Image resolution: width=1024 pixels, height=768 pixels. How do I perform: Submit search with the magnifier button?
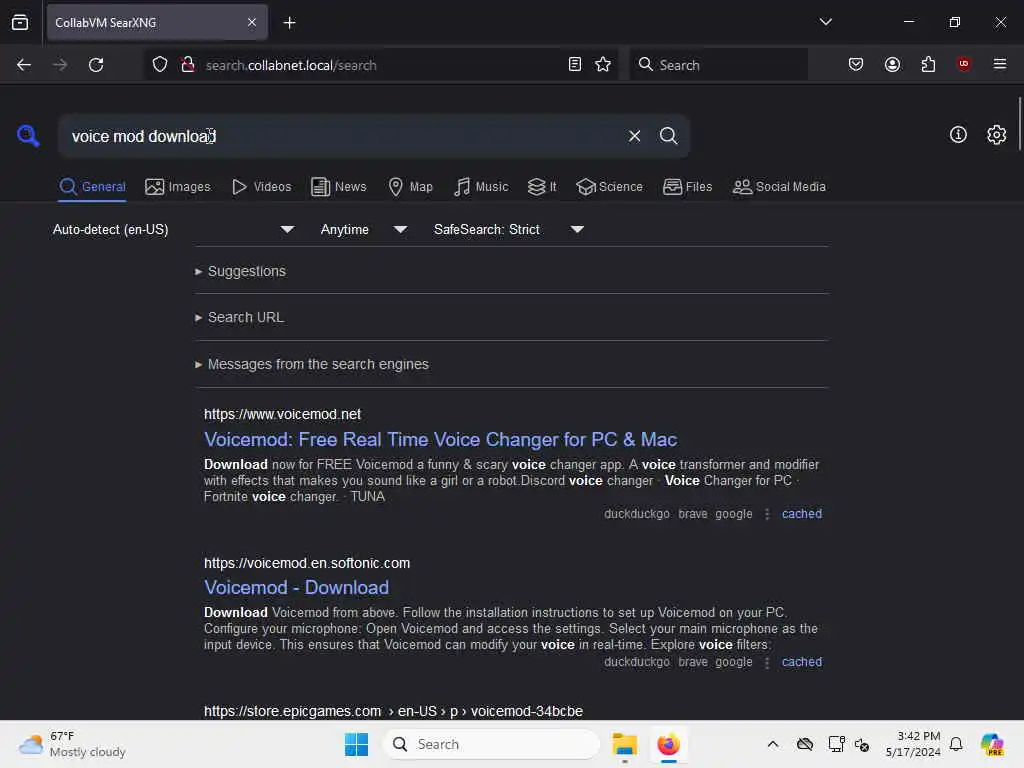pyautogui.click(x=668, y=136)
